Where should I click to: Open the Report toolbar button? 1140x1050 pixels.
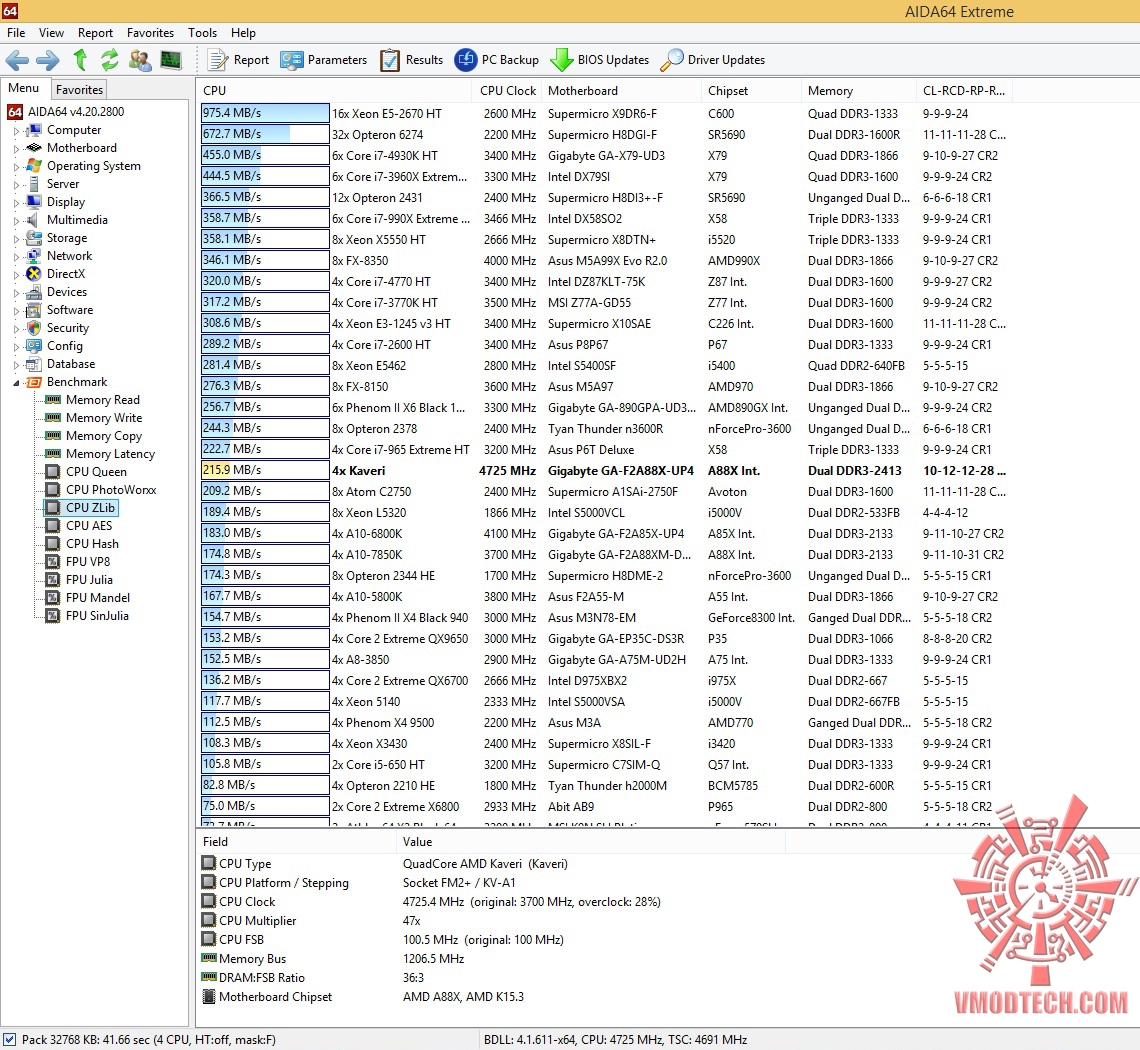(238, 60)
